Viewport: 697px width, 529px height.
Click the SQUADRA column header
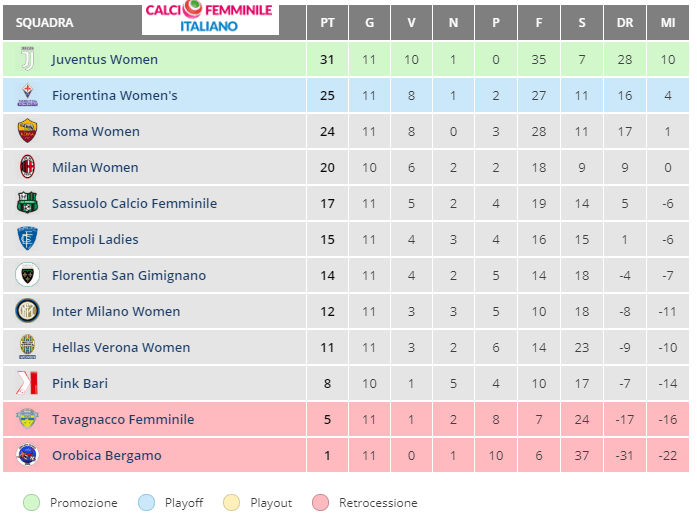[x=45, y=22]
